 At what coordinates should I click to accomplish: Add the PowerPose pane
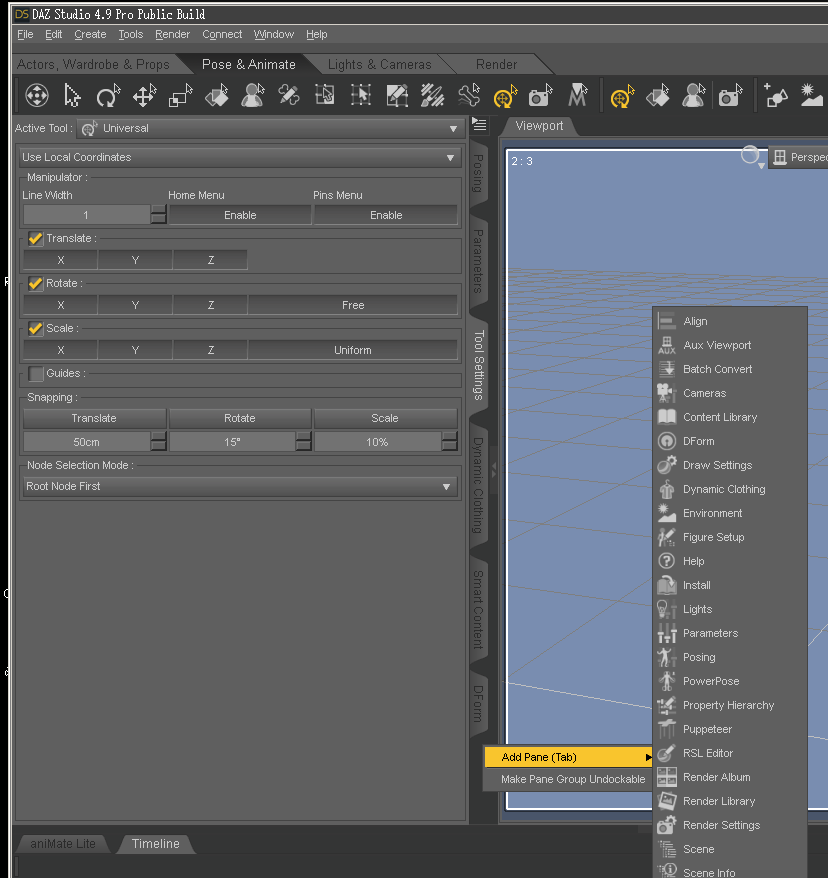tap(711, 681)
